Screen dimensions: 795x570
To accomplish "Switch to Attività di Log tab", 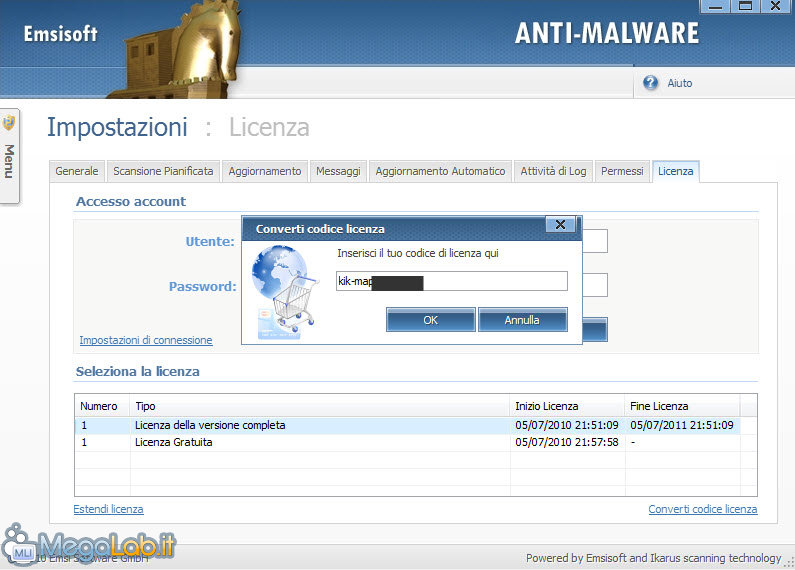I will [553, 171].
